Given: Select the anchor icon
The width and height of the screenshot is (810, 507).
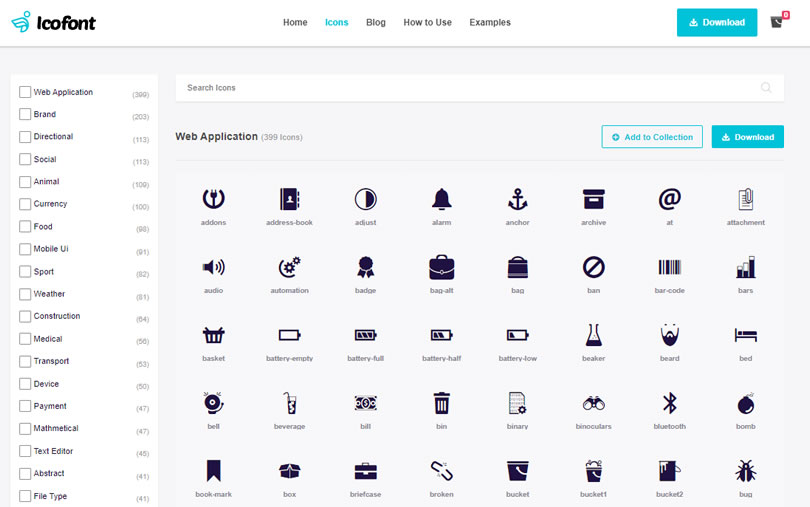Looking at the screenshot, I should point(518,199).
